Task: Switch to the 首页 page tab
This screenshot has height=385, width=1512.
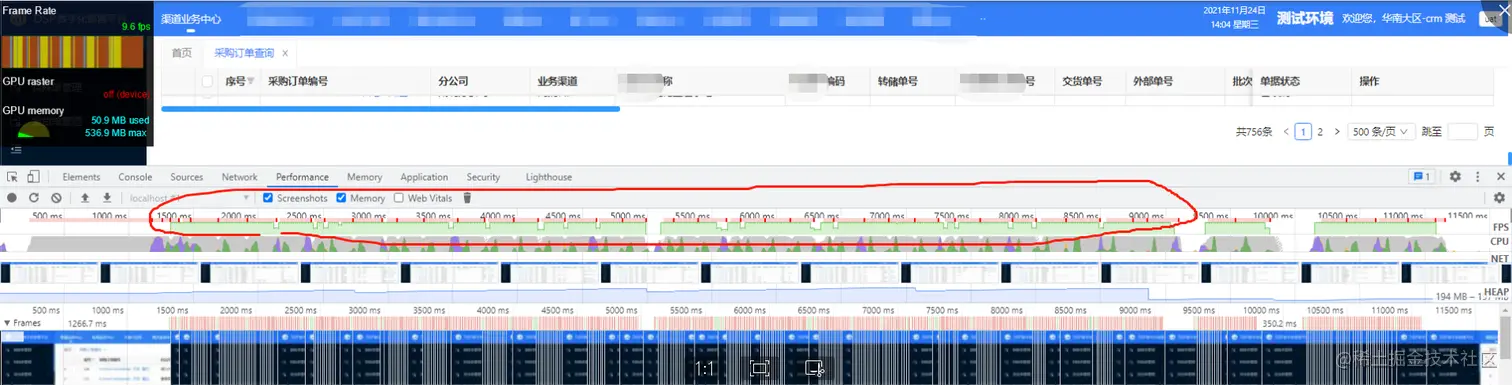Action: (181, 53)
